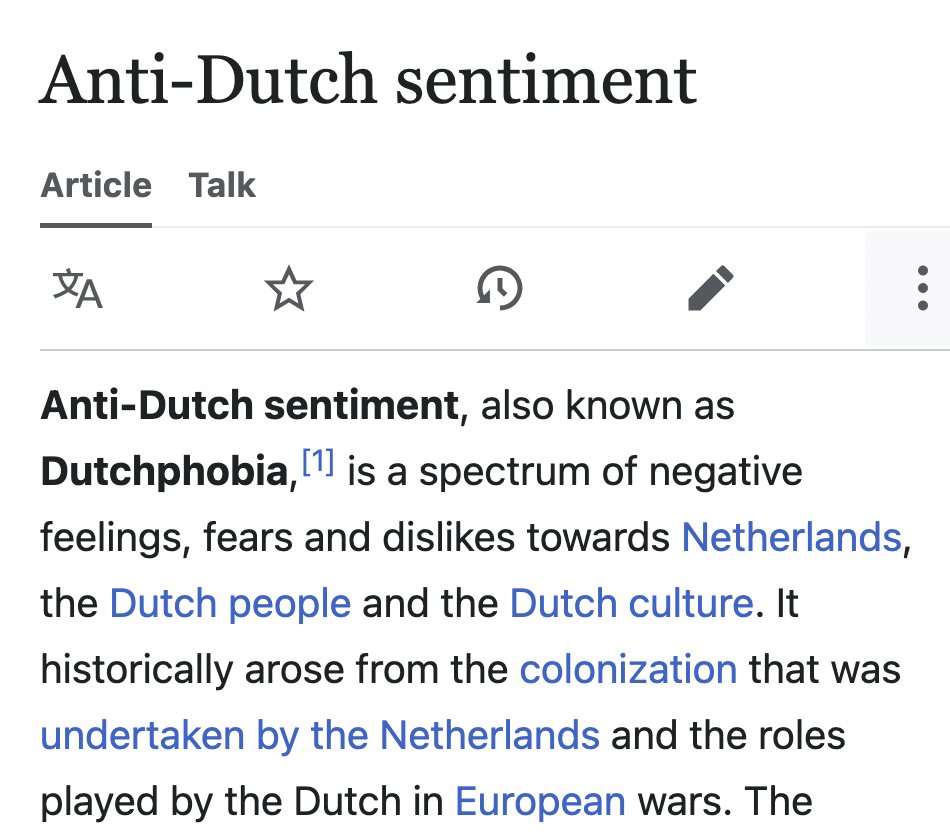This screenshot has width=950, height=832.
Task: Toggle the watchlist star for this article
Action: [289, 289]
